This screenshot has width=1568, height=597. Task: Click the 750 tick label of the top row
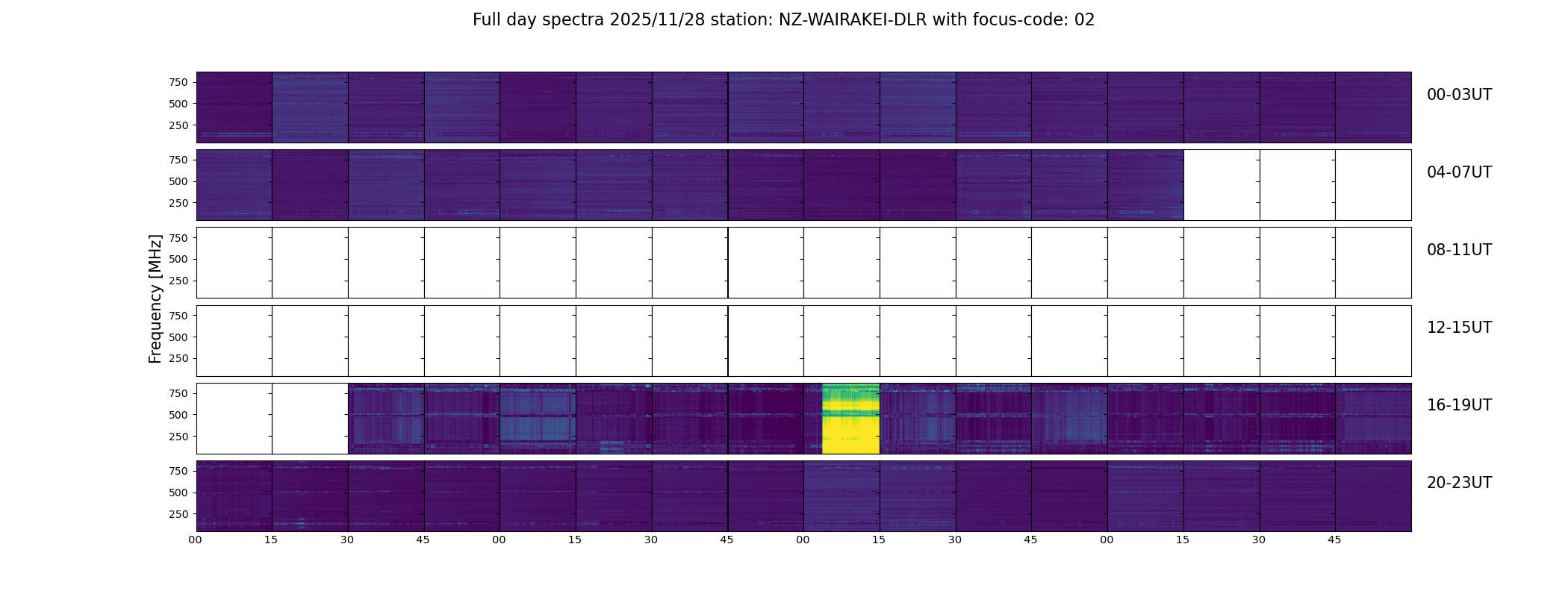pyautogui.click(x=178, y=82)
